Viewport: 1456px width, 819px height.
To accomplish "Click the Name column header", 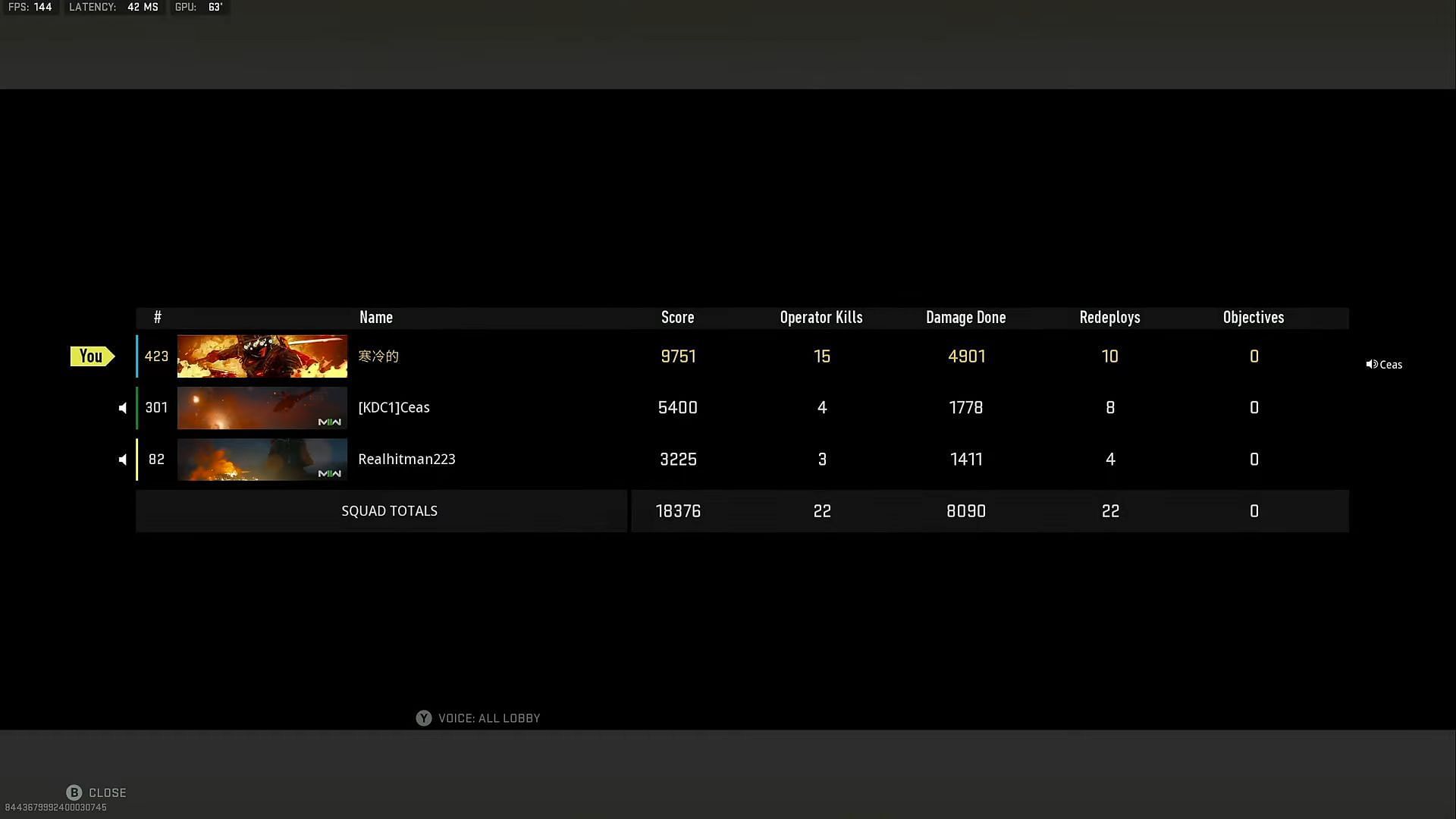I will pyautogui.click(x=375, y=317).
